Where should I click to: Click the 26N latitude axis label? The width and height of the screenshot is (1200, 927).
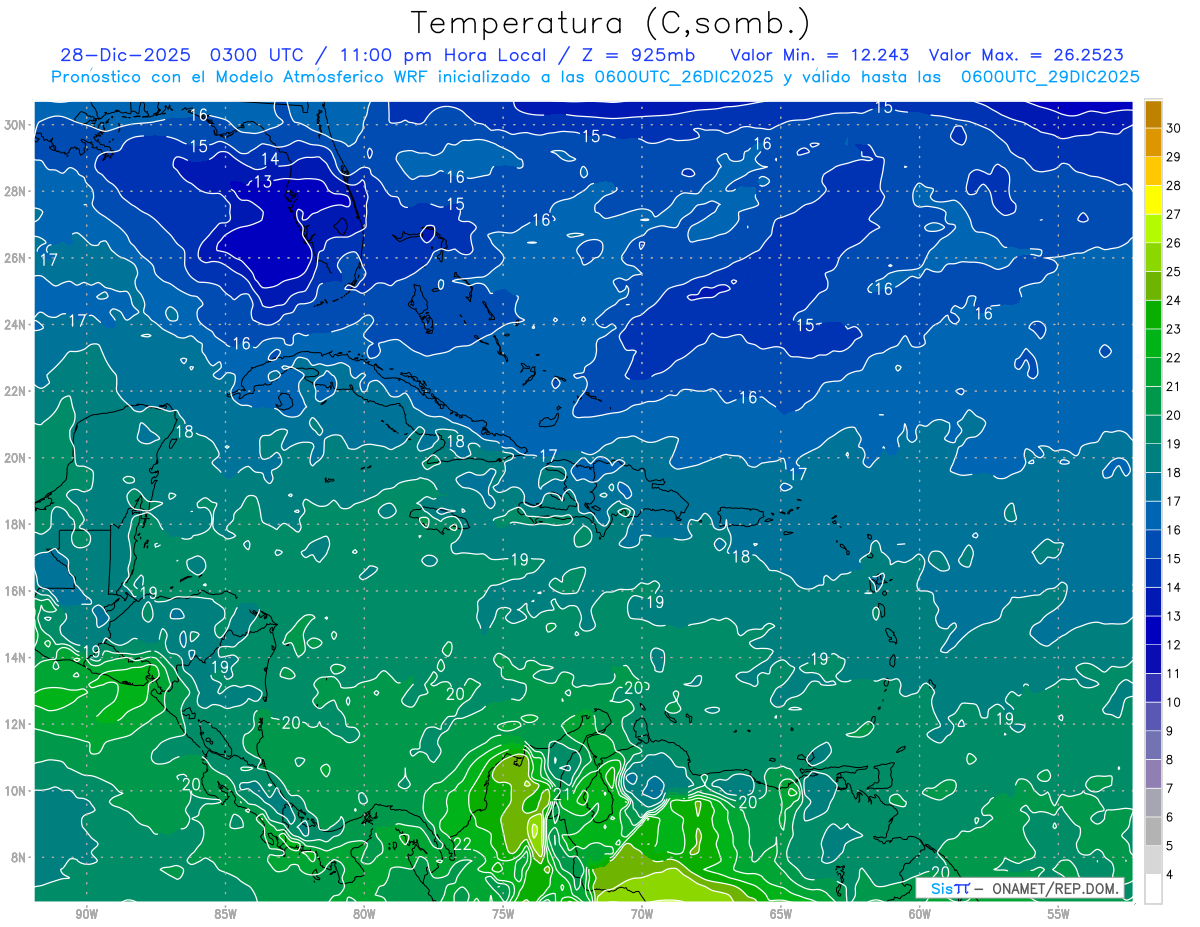tap(17, 258)
